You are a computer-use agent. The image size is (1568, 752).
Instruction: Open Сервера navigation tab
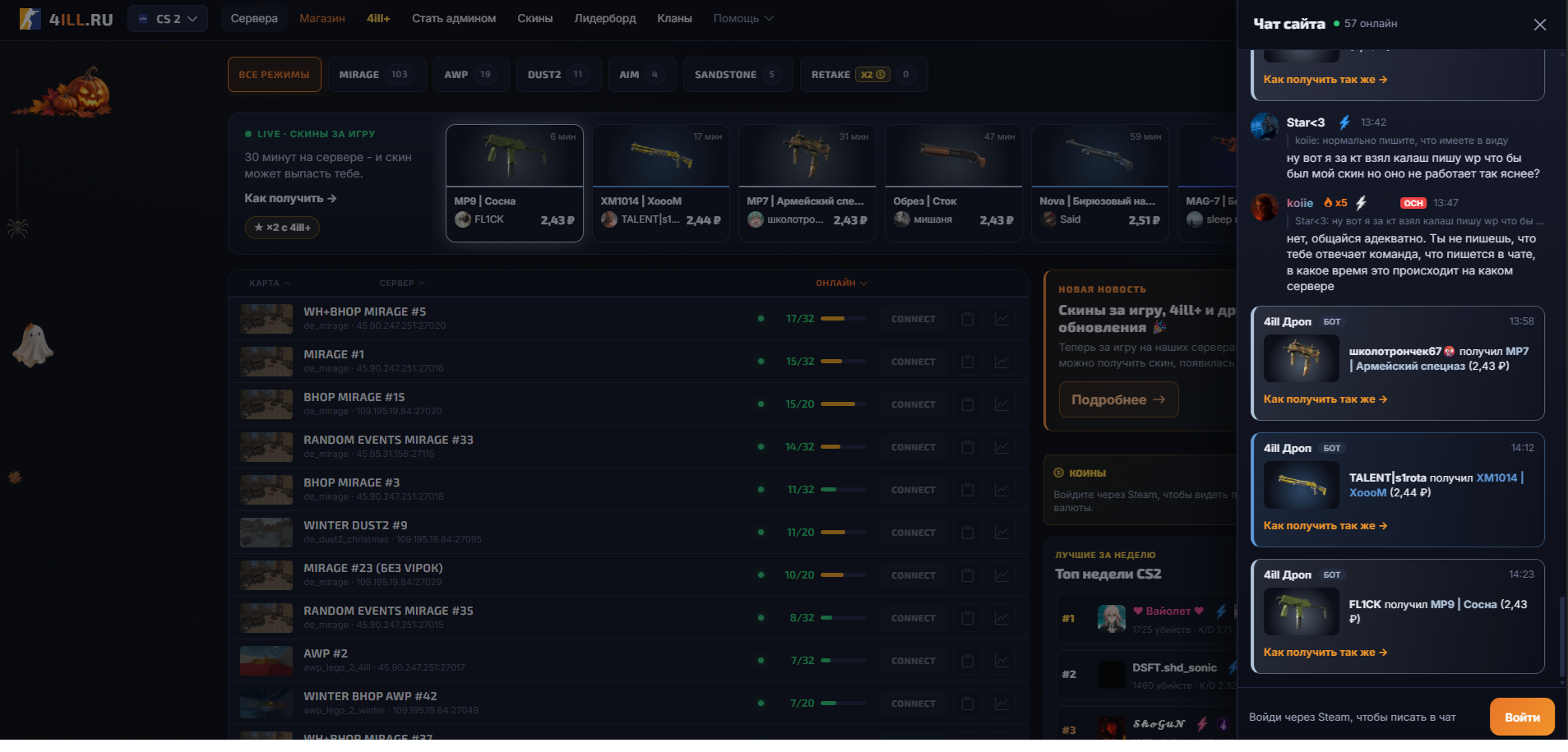point(254,18)
